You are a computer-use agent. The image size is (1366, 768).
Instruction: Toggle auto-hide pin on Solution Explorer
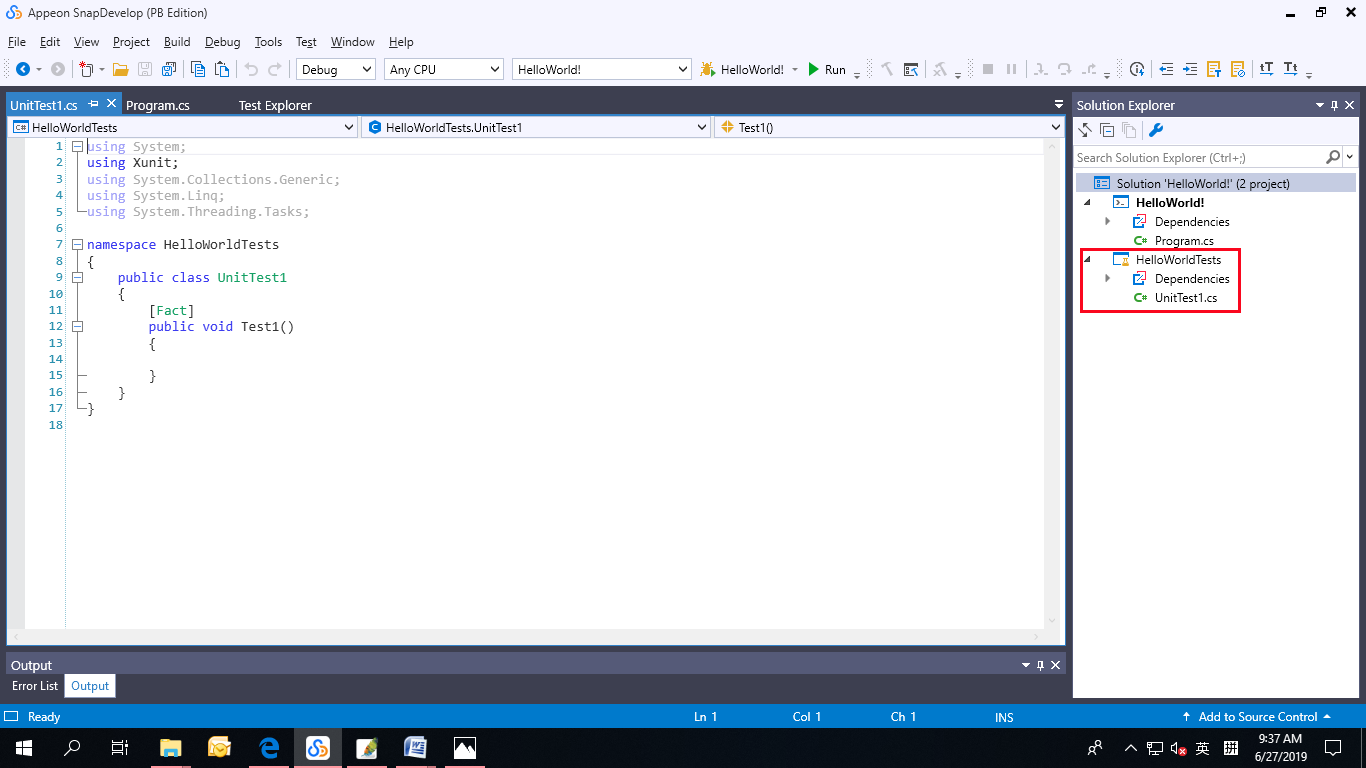pyautogui.click(x=1334, y=105)
